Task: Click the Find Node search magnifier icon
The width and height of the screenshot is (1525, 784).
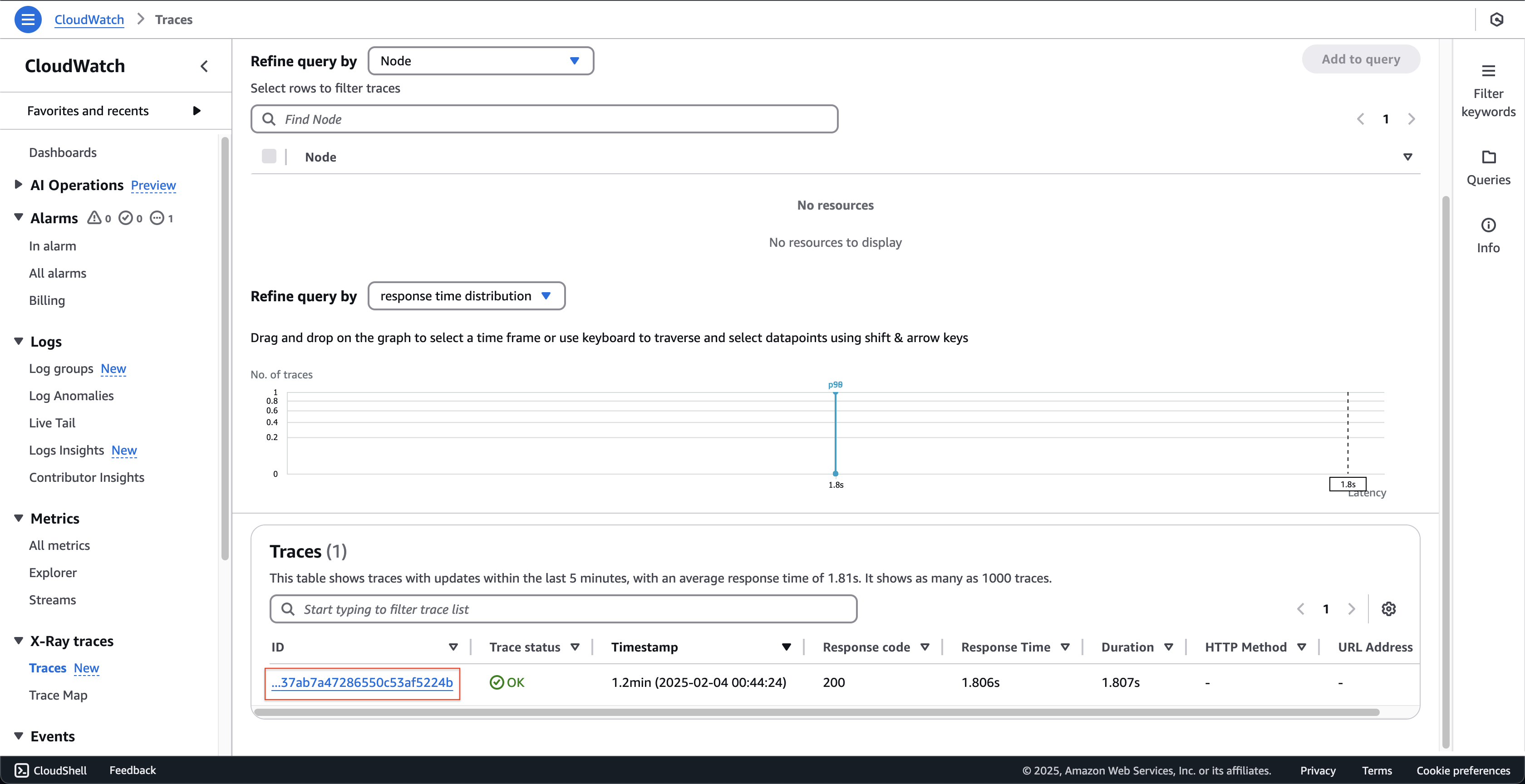Action: pyautogui.click(x=269, y=119)
